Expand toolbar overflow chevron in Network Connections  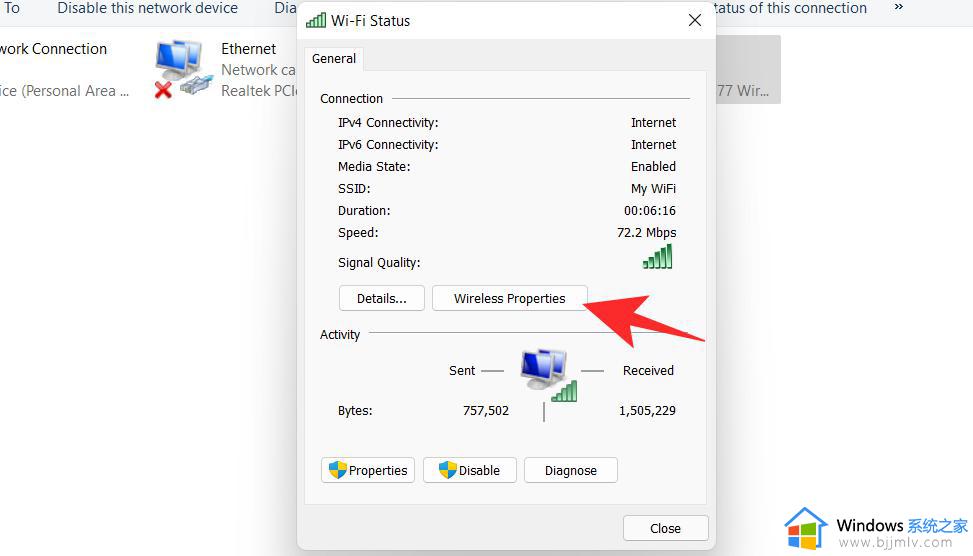(x=899, y=7)
